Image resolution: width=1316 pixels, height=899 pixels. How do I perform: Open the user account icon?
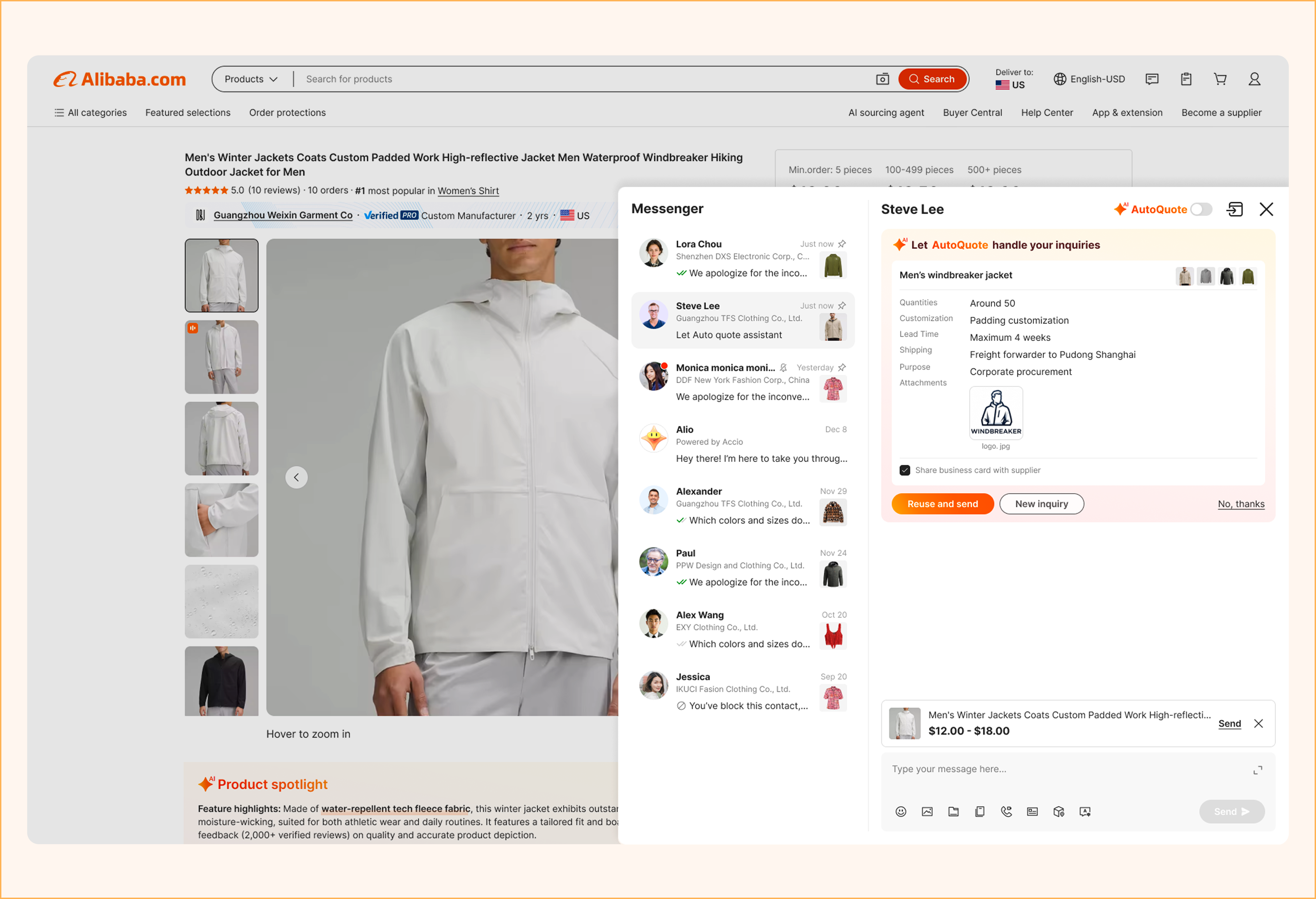point(1254,79)
